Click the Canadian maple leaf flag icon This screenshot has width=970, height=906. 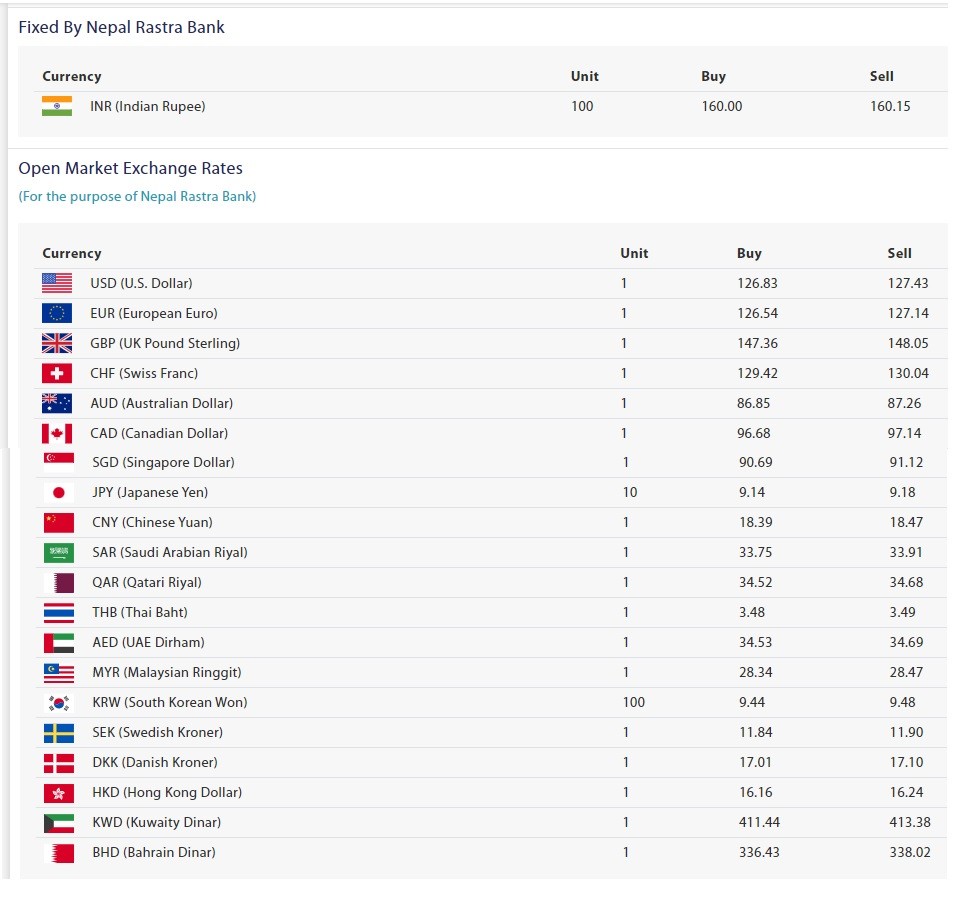(57, 433)
